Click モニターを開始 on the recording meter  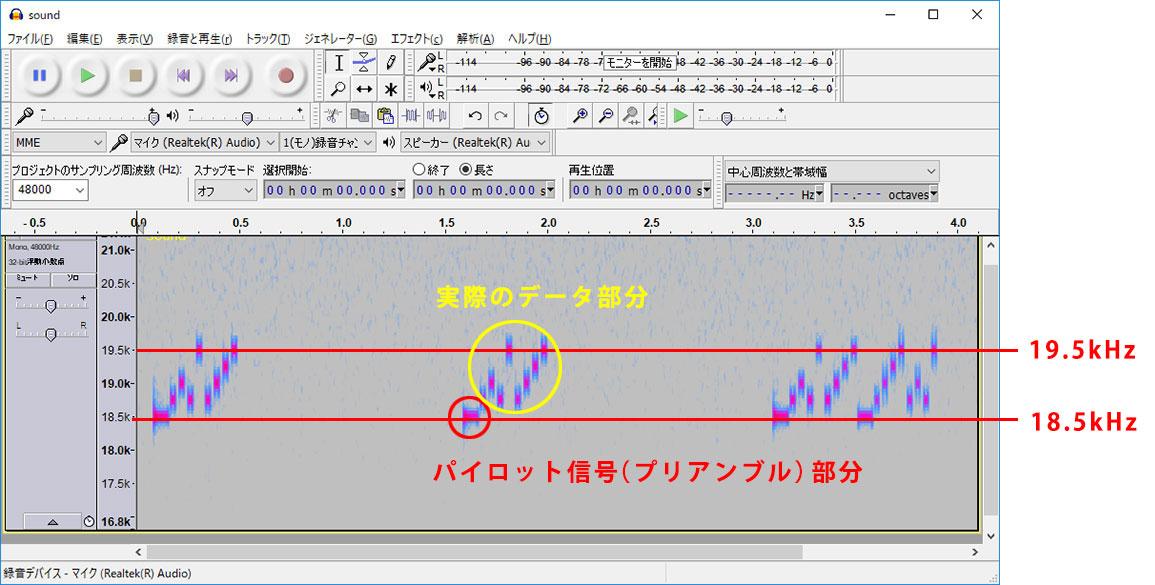(x=640, y=62)
